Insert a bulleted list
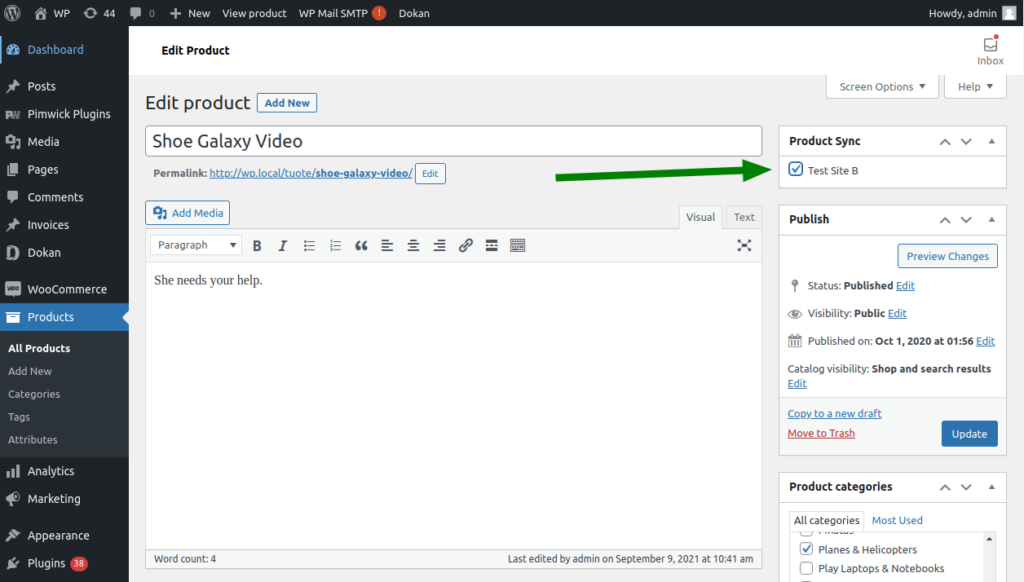The height and width of the screenshot is (582, 1024). click(309, 245)
